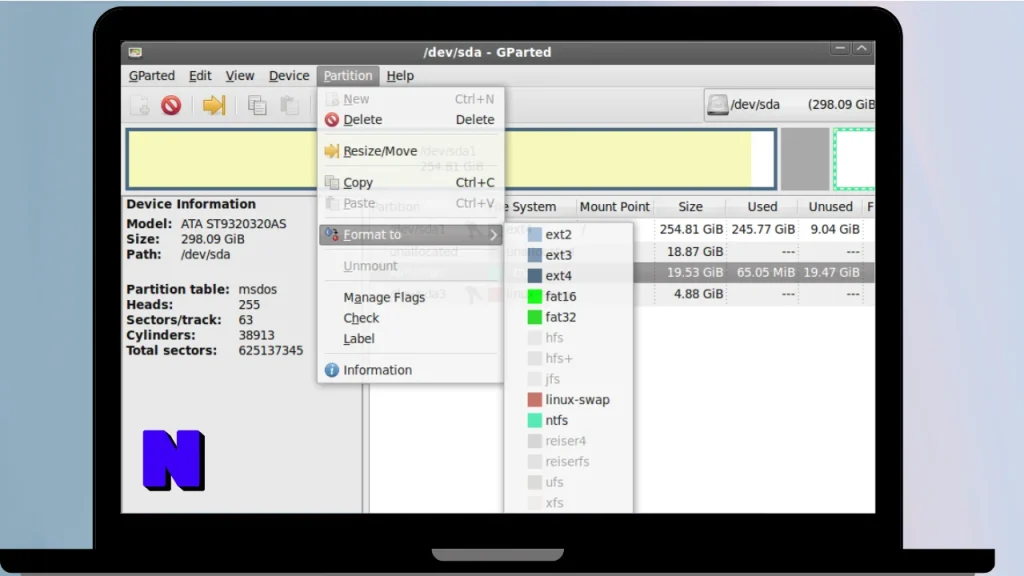Click the resize/move arrow toolbar icon

tap(214, 105)
